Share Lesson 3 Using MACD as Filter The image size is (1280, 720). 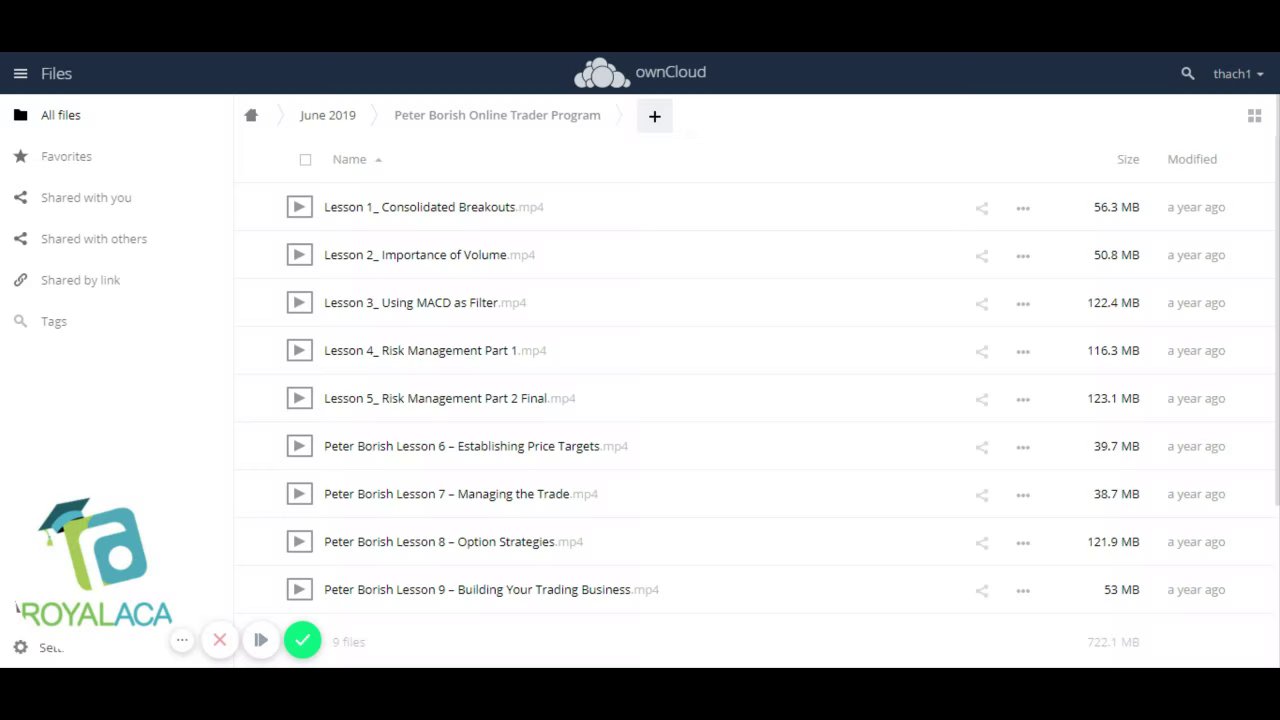[x=982, y=303]
